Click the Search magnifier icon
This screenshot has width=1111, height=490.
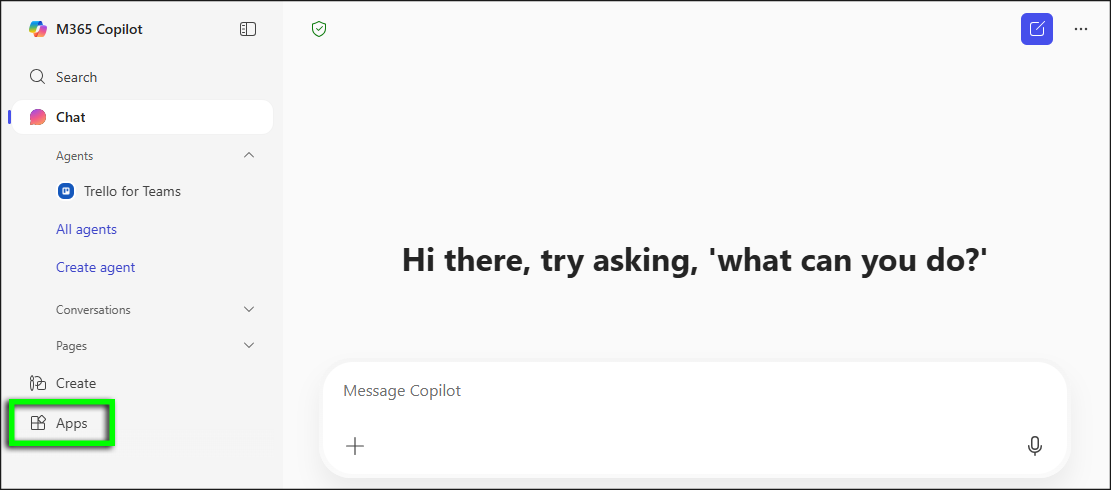[x=38, y=77]
